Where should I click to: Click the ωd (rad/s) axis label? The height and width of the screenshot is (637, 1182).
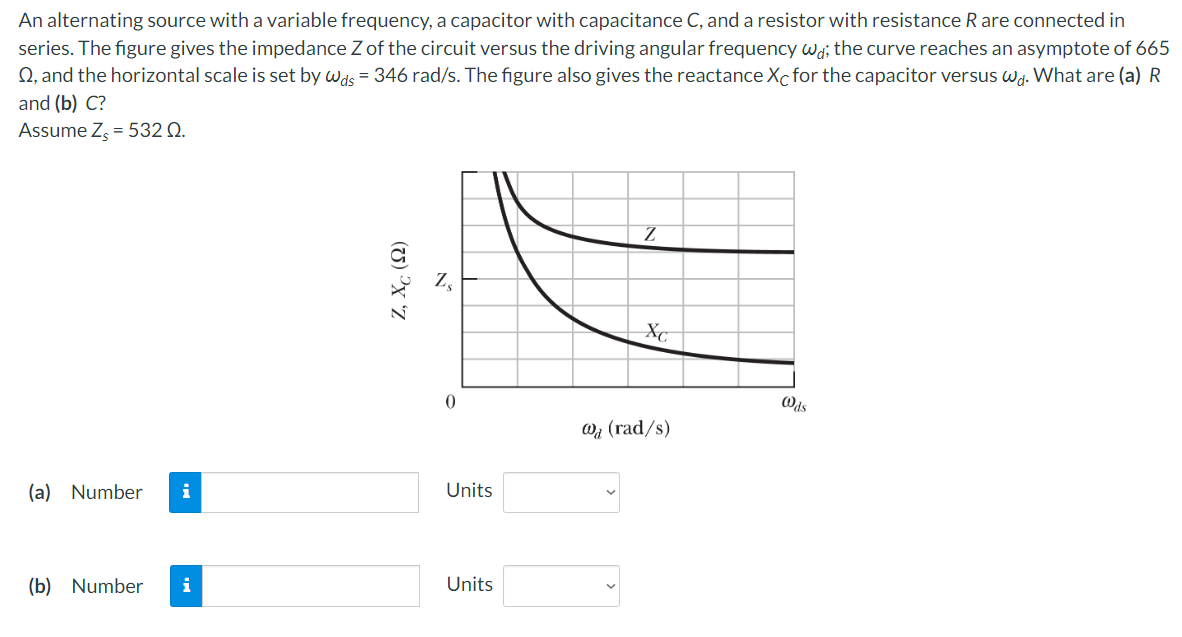pyautogui.click(x=625, y=428)
